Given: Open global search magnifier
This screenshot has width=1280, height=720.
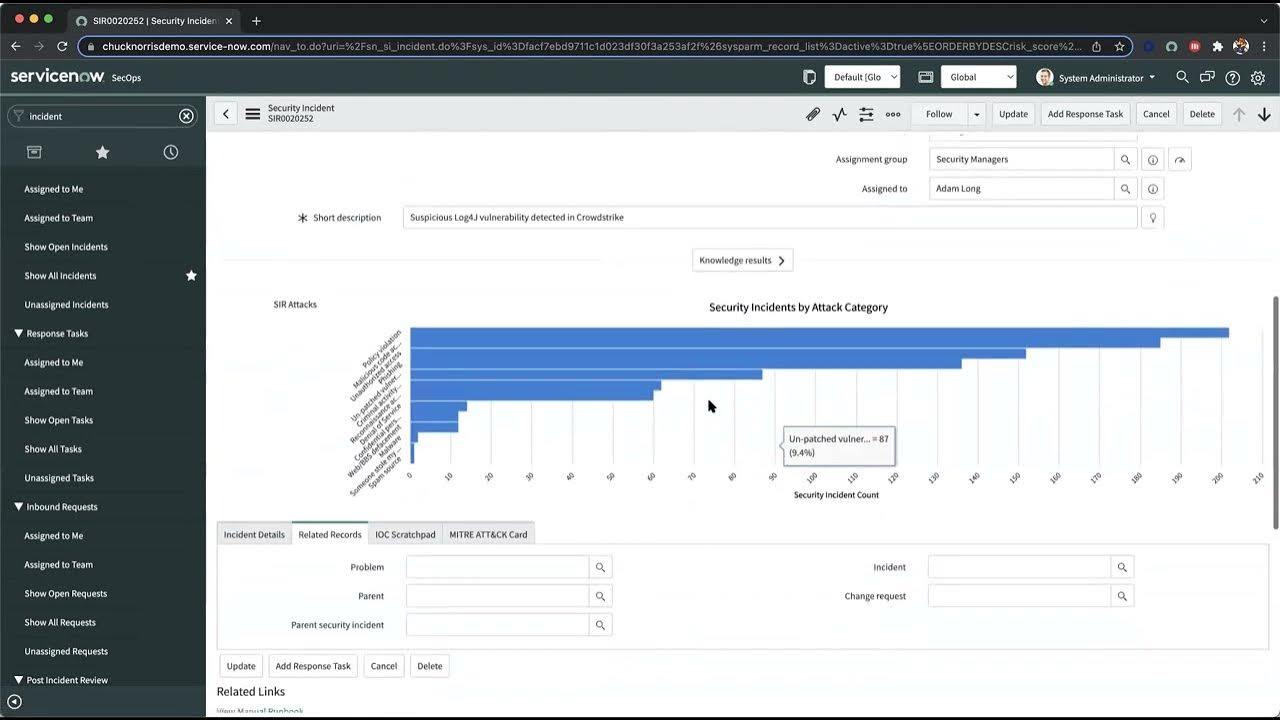Looking at the screenshot, I should point(1182,77).
